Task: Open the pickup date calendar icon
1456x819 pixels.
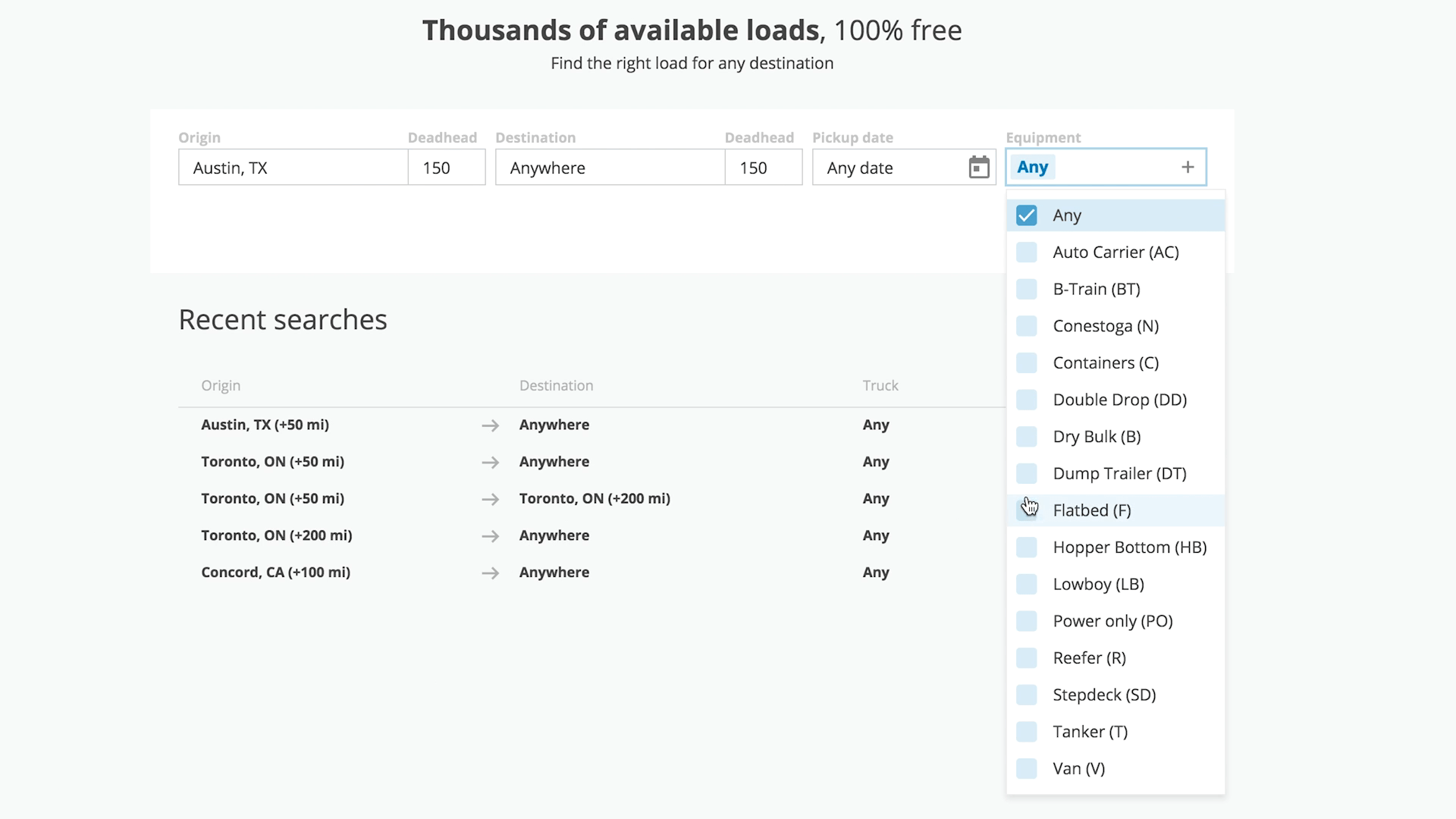Action: pos(979,168)
